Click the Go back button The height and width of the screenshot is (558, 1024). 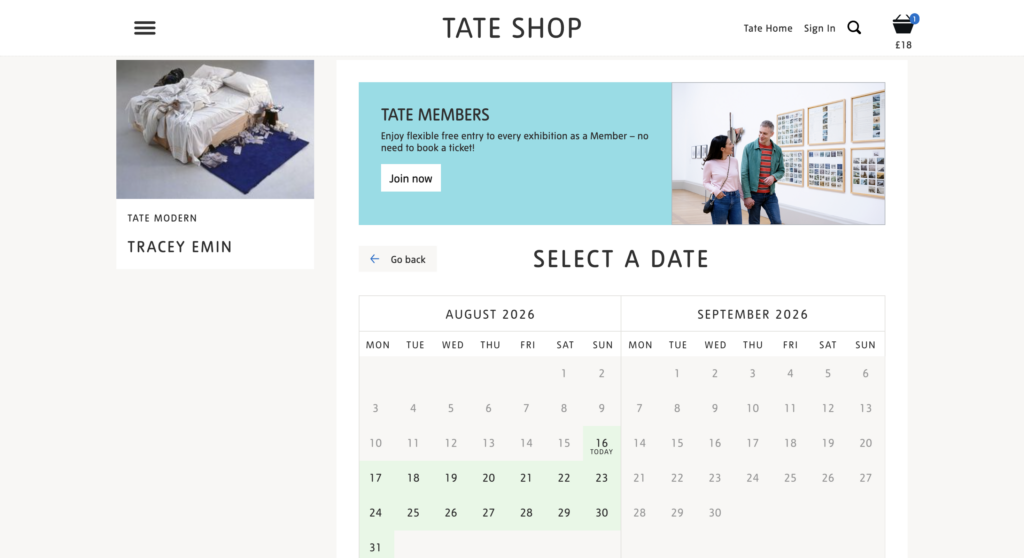pyautogui.click(x=398, y=259)
